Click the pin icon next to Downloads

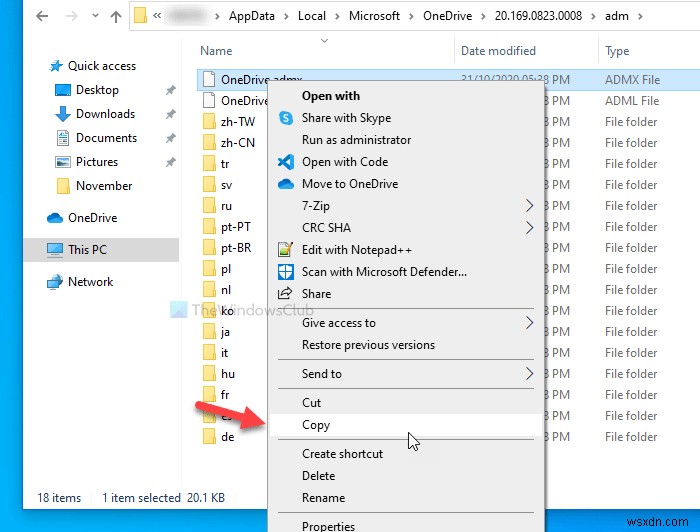[171, 114]
